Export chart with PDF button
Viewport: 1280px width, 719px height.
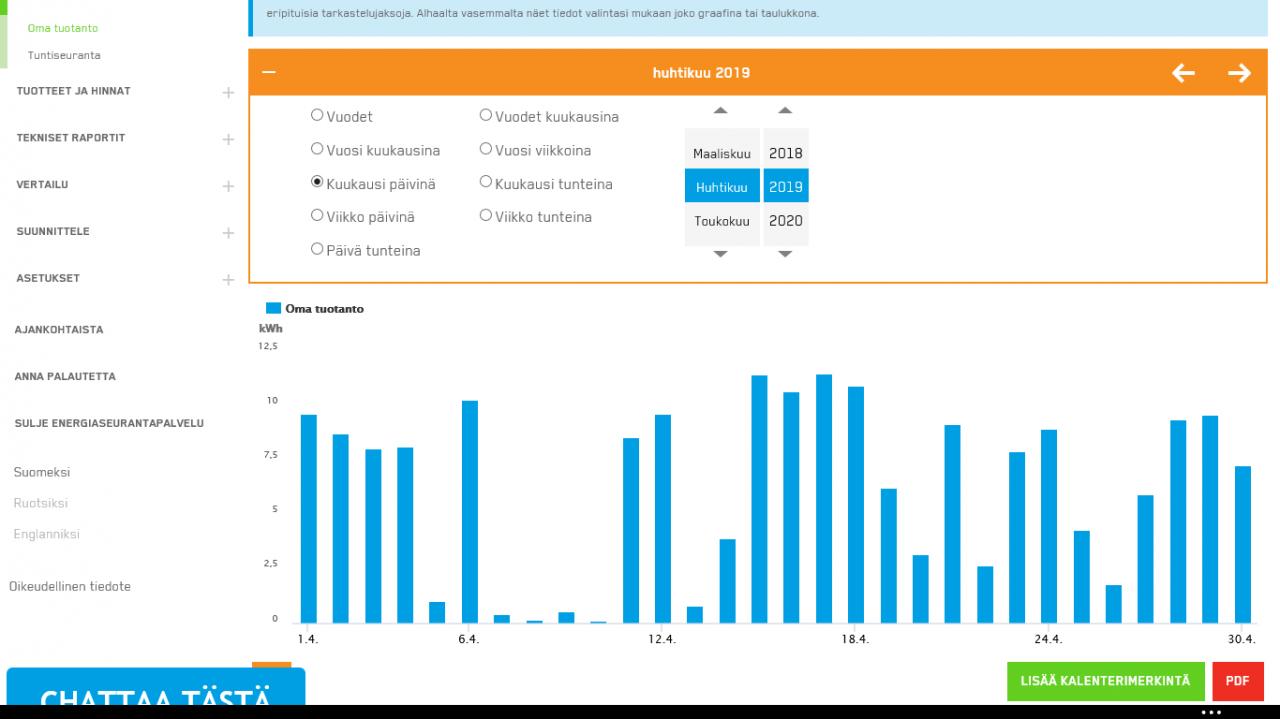coord(1238,681)
